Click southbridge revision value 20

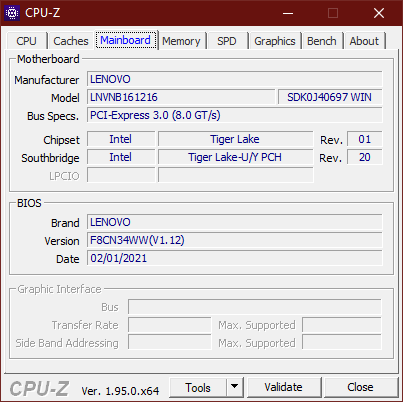click(365, 157)
